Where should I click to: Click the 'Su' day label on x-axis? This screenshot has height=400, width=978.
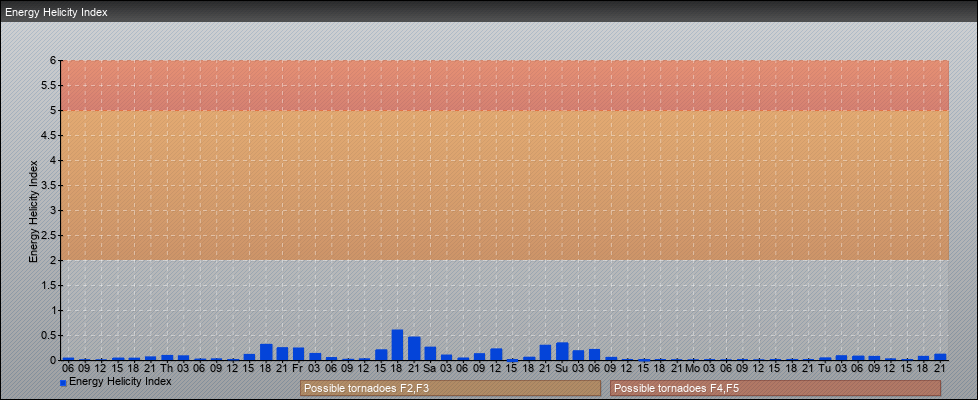(x=561, y=368)
